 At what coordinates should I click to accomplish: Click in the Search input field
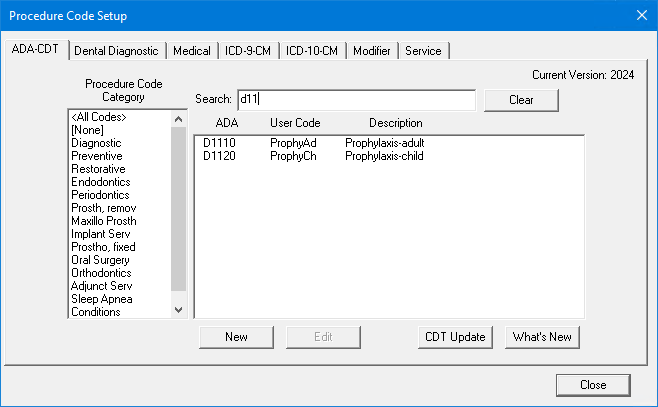(x=355, y=100)
